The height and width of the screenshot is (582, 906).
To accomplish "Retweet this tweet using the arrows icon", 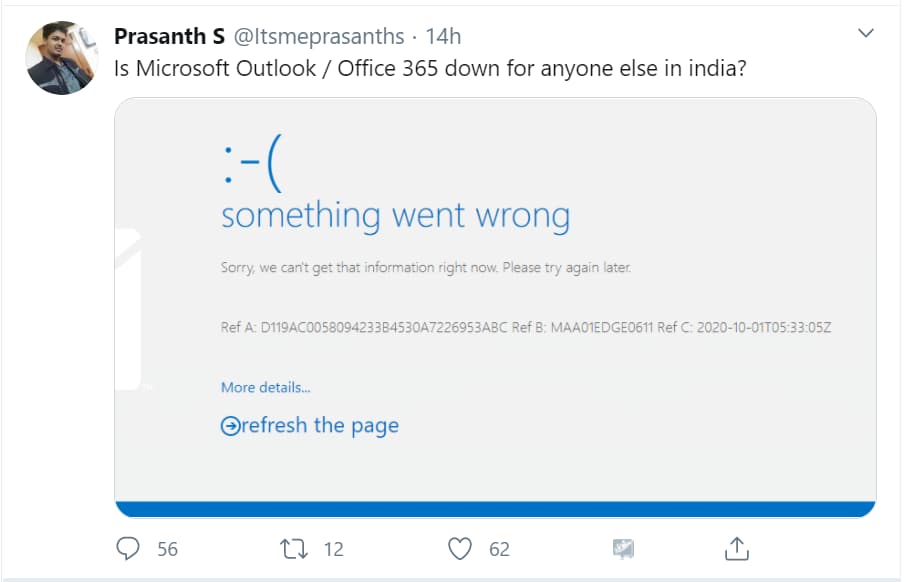I will click(295, 548).
